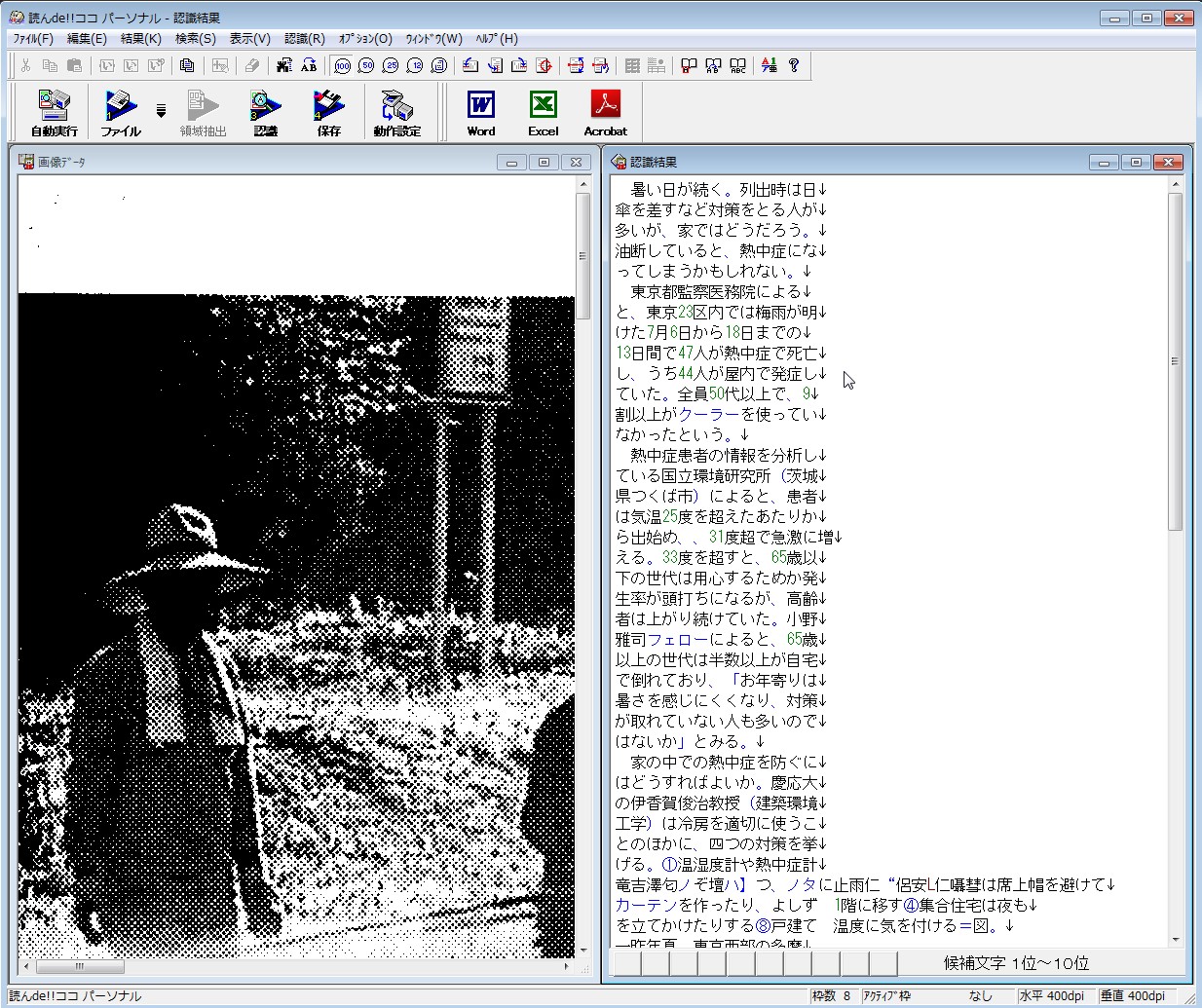Expand the ファイル source dropdown arrow

[162, 110]
